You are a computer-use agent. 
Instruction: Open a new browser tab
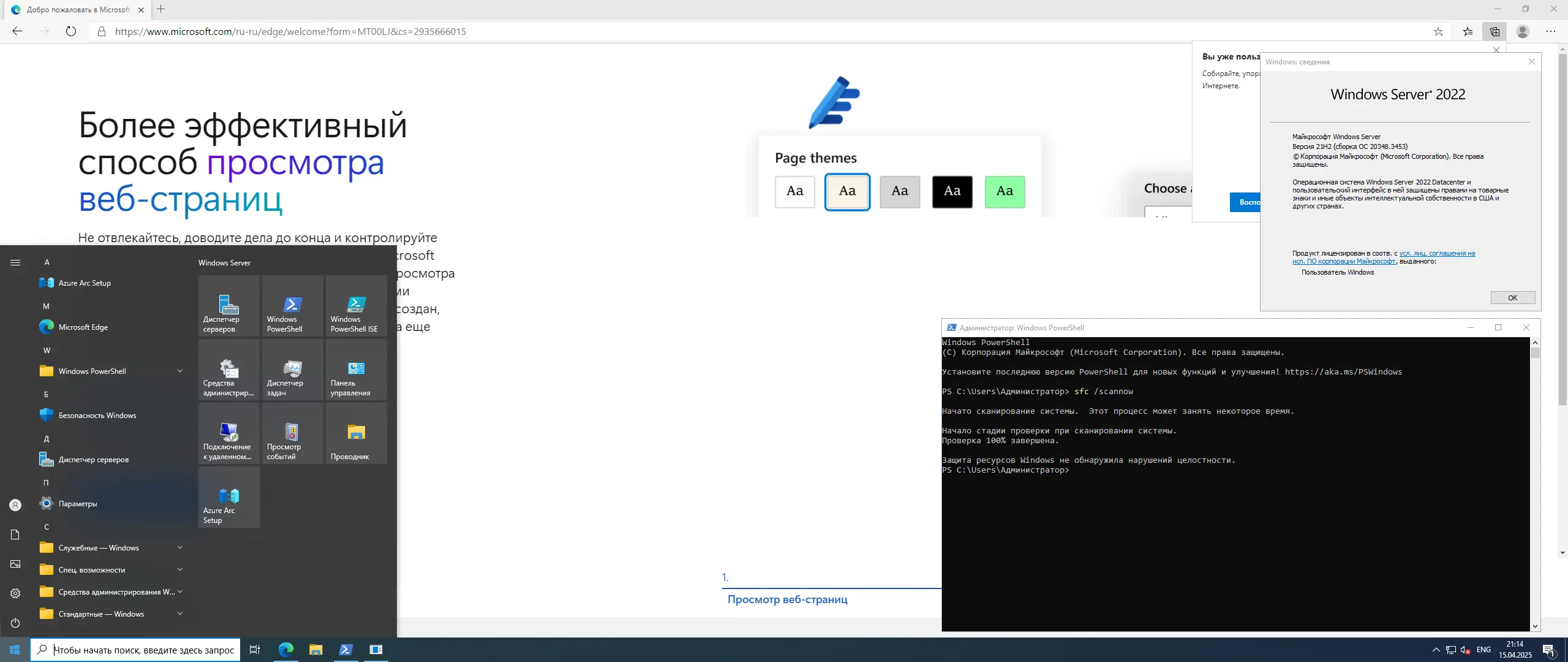pyautogui.click(x=160, y=9)
